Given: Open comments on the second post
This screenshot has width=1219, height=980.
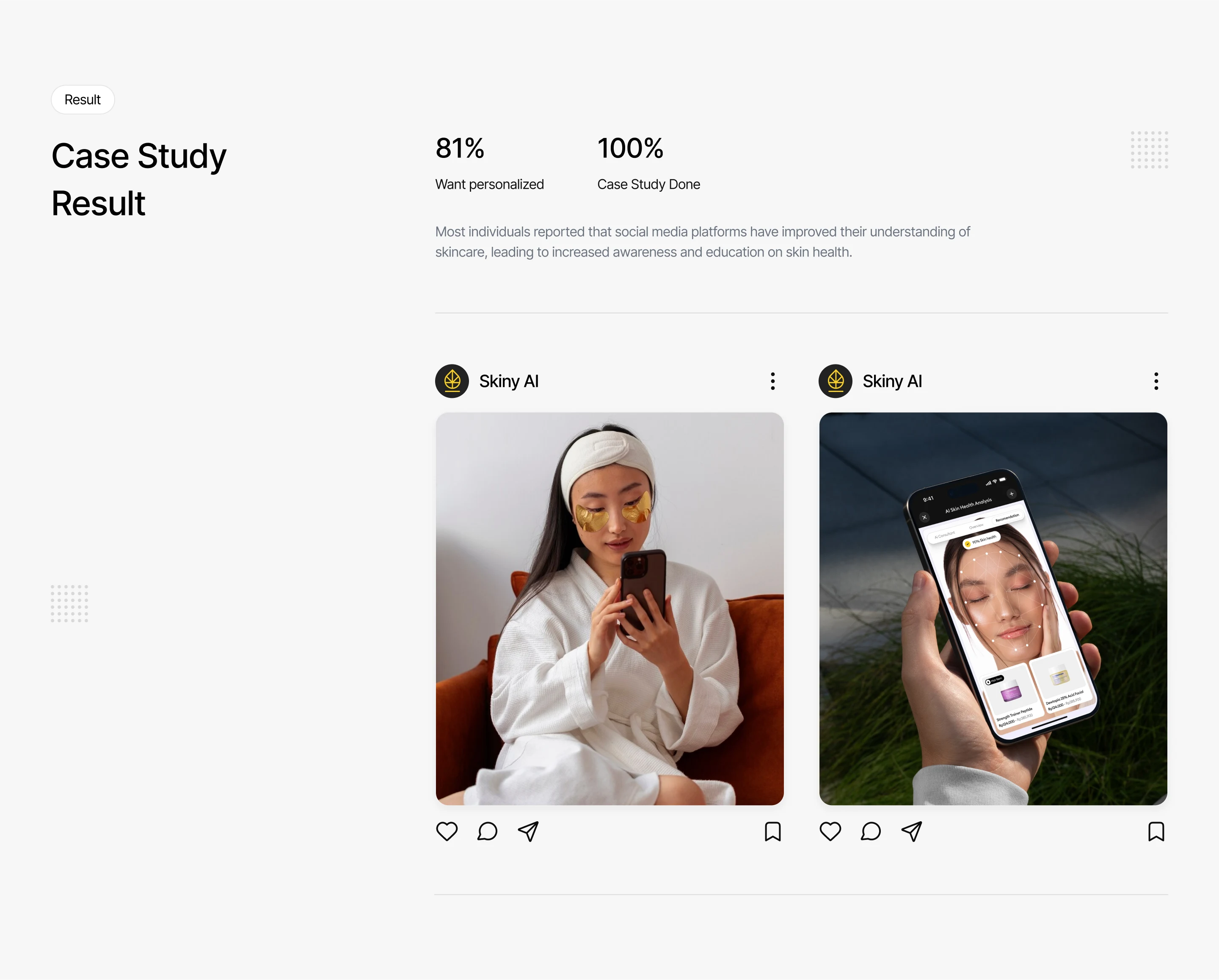Looking at the screenshot, I should (x=871, y=831).
